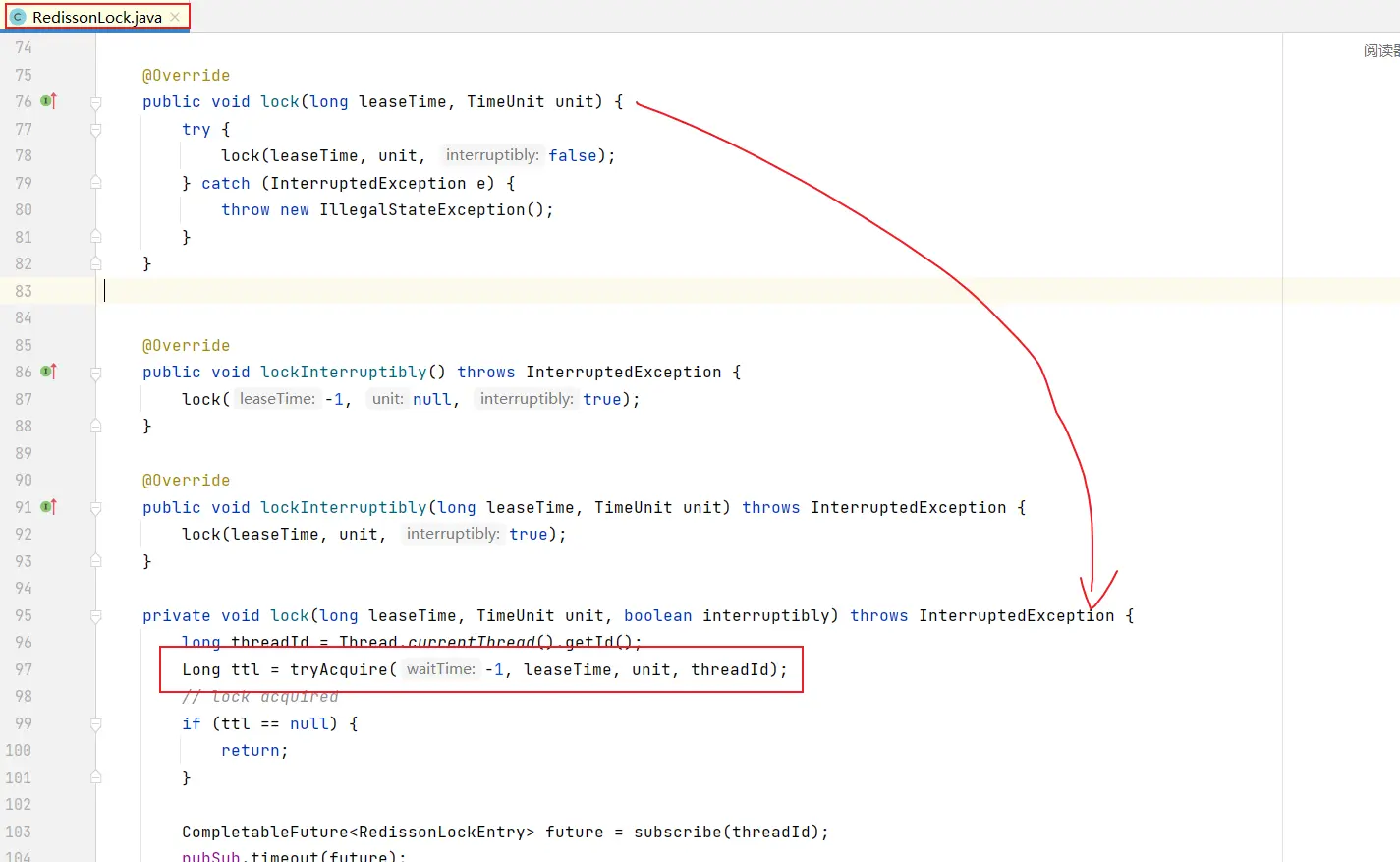
Task: Click override gutter icon on line 76
Action: [49, 101]
